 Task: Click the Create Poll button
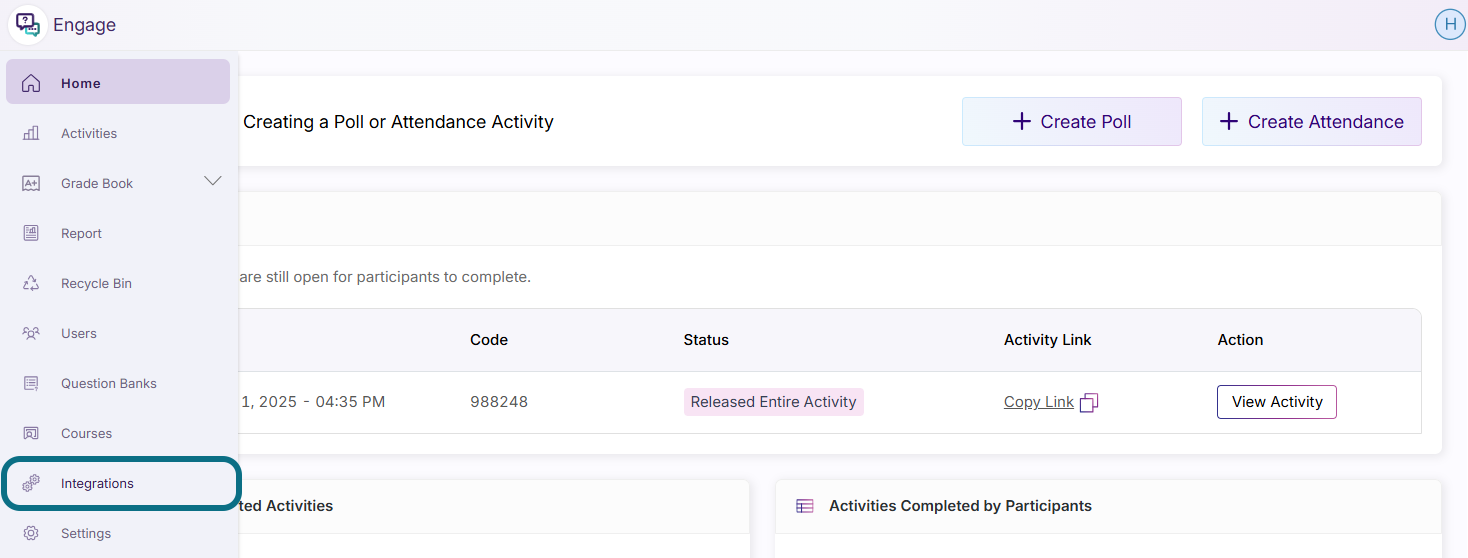click(1072, 121)
